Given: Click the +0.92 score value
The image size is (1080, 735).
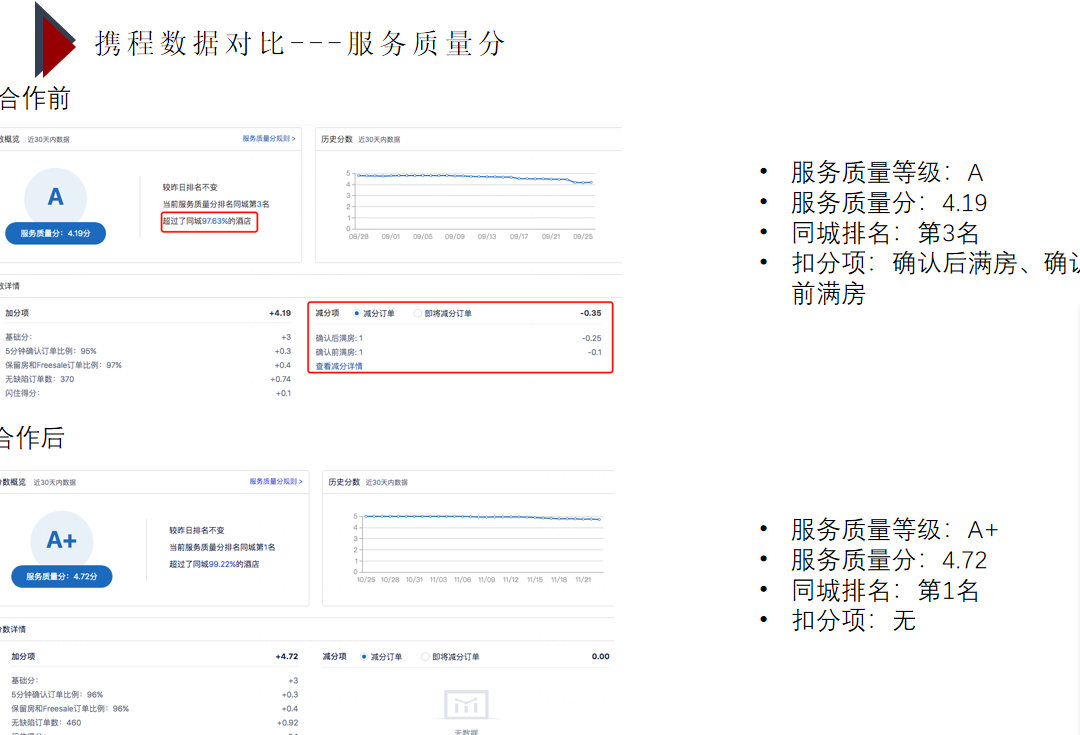Looking at the screenshot, I should click(x=287, y=723).
